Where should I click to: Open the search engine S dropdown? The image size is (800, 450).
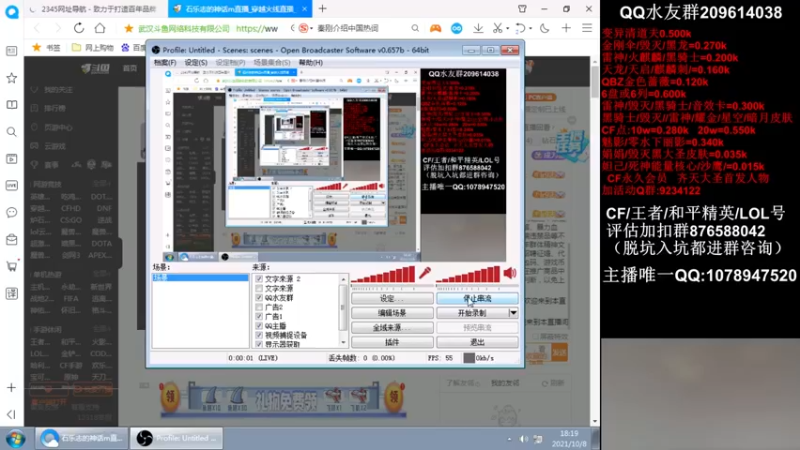click(305, 28)
